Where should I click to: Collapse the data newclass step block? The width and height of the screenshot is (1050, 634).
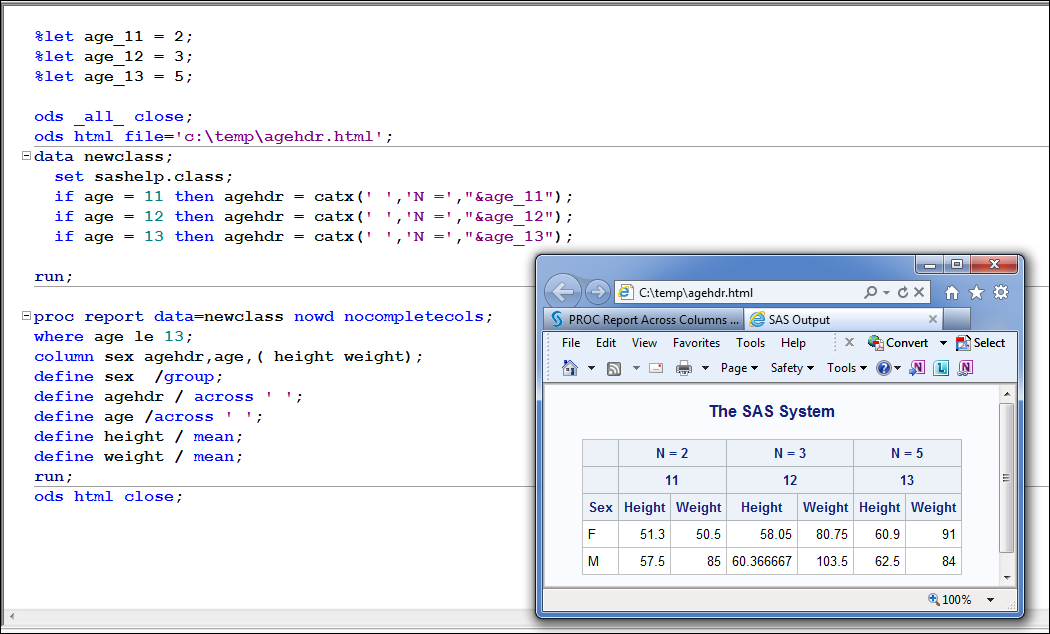point(26,156)
